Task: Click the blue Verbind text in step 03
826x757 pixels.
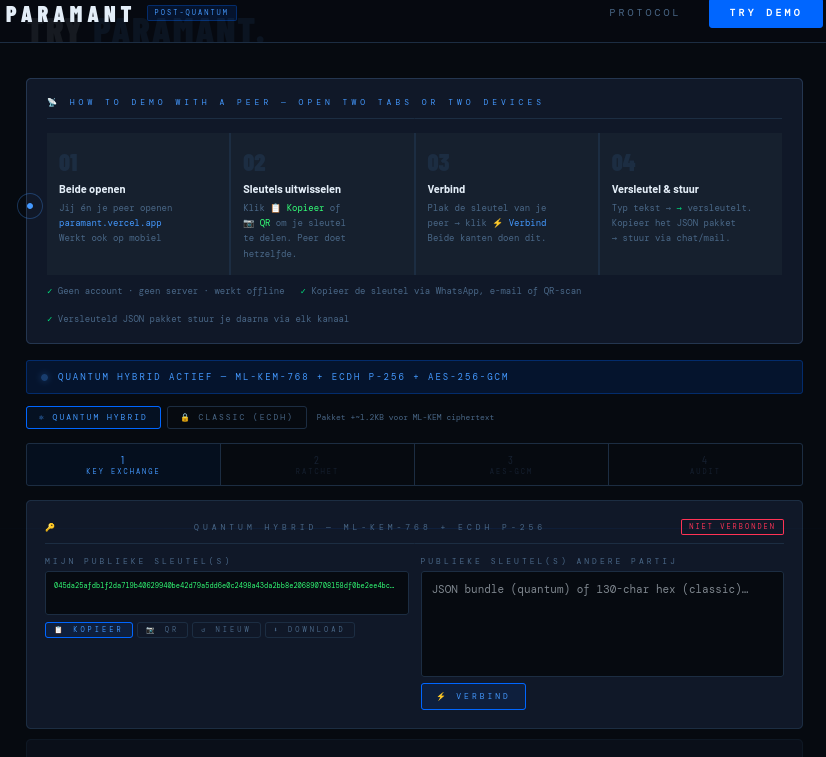Action: click(527, 223)
